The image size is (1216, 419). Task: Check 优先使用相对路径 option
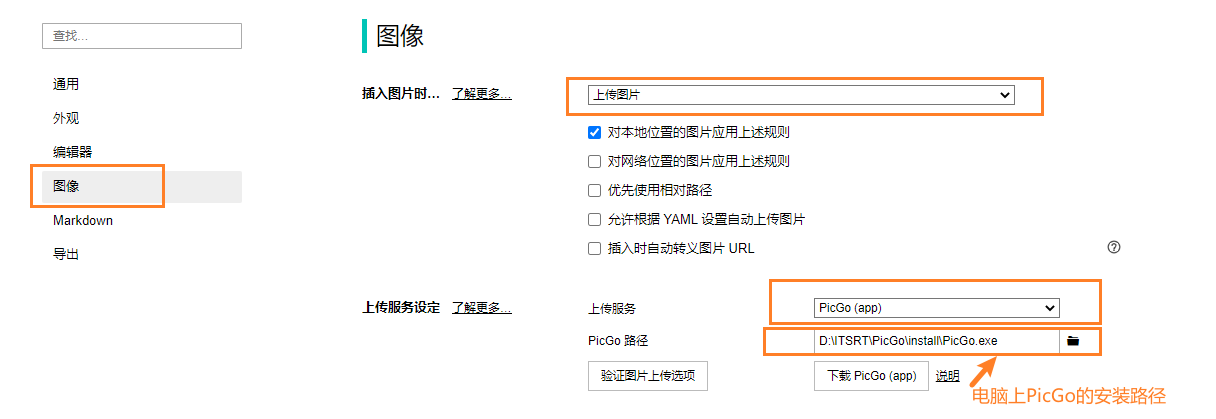pyautogui.click(x=595, y=190)
